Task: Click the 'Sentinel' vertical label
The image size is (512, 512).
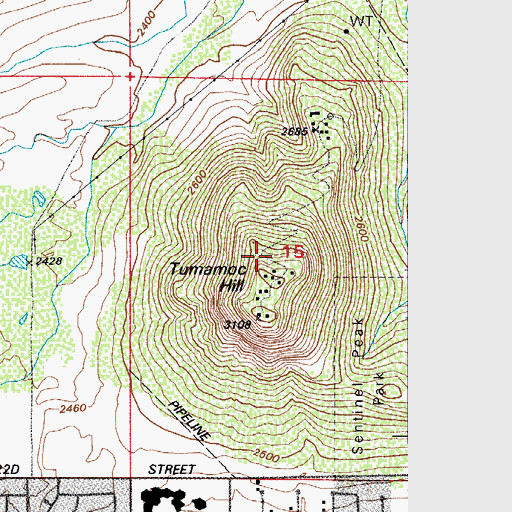Action: click(x=357, y=418)
